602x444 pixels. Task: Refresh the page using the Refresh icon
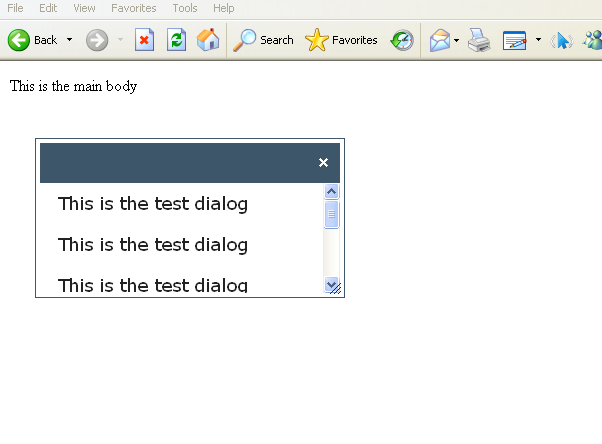click(x=176, y=40)
